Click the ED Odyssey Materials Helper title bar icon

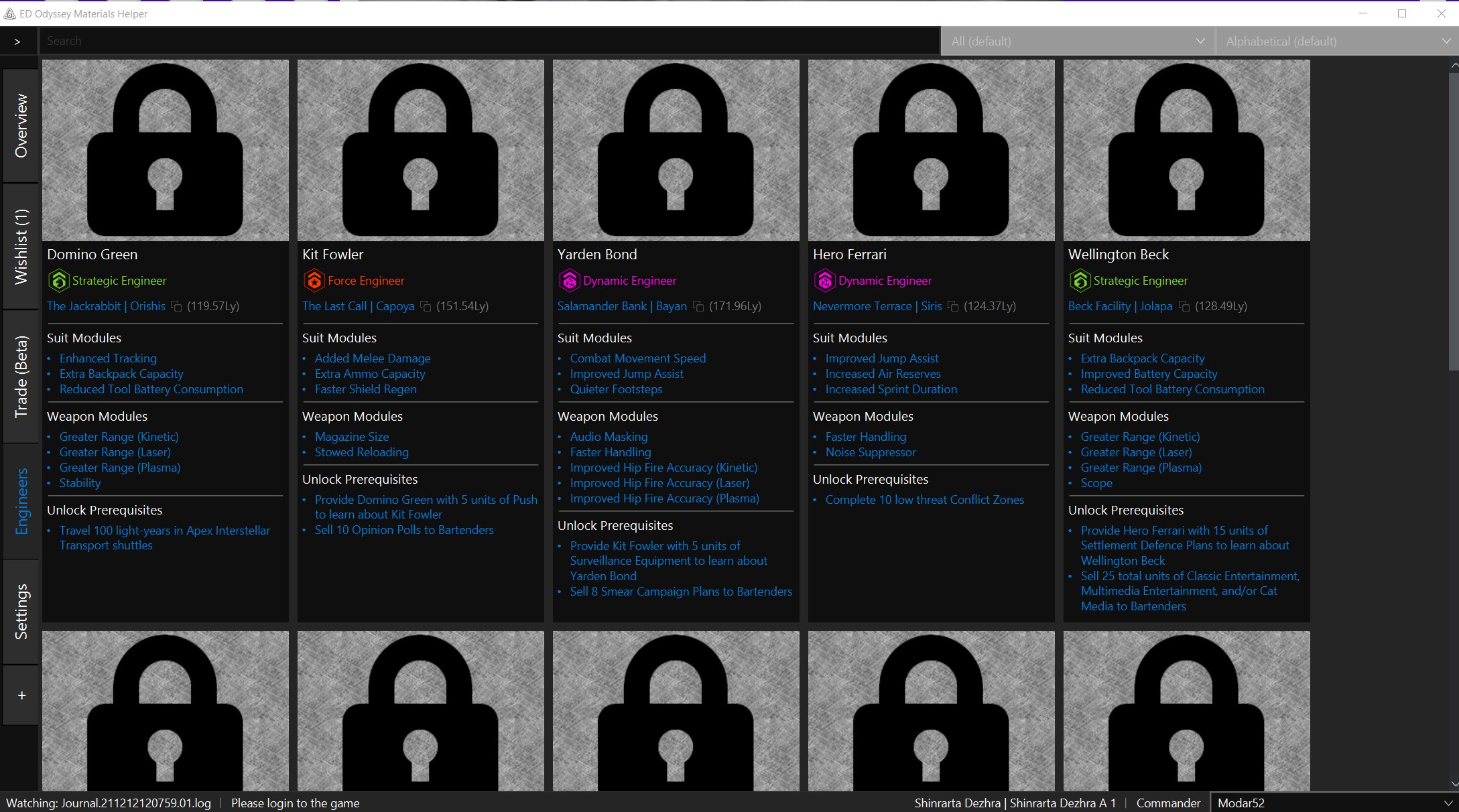pyautogui.click(x=10, y=13)
